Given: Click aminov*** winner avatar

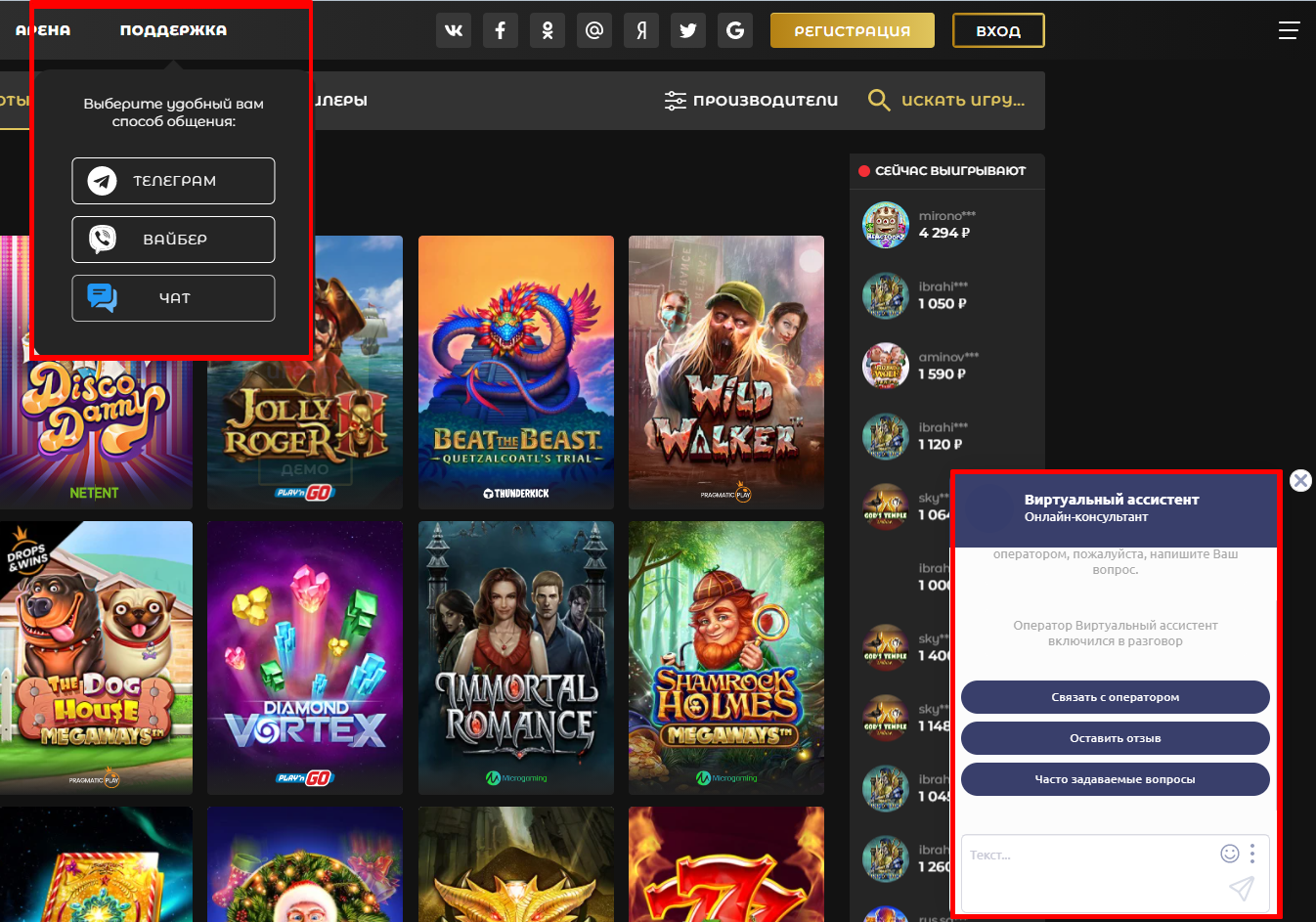Looking at the screenshot, I should (x=886, y=366).
